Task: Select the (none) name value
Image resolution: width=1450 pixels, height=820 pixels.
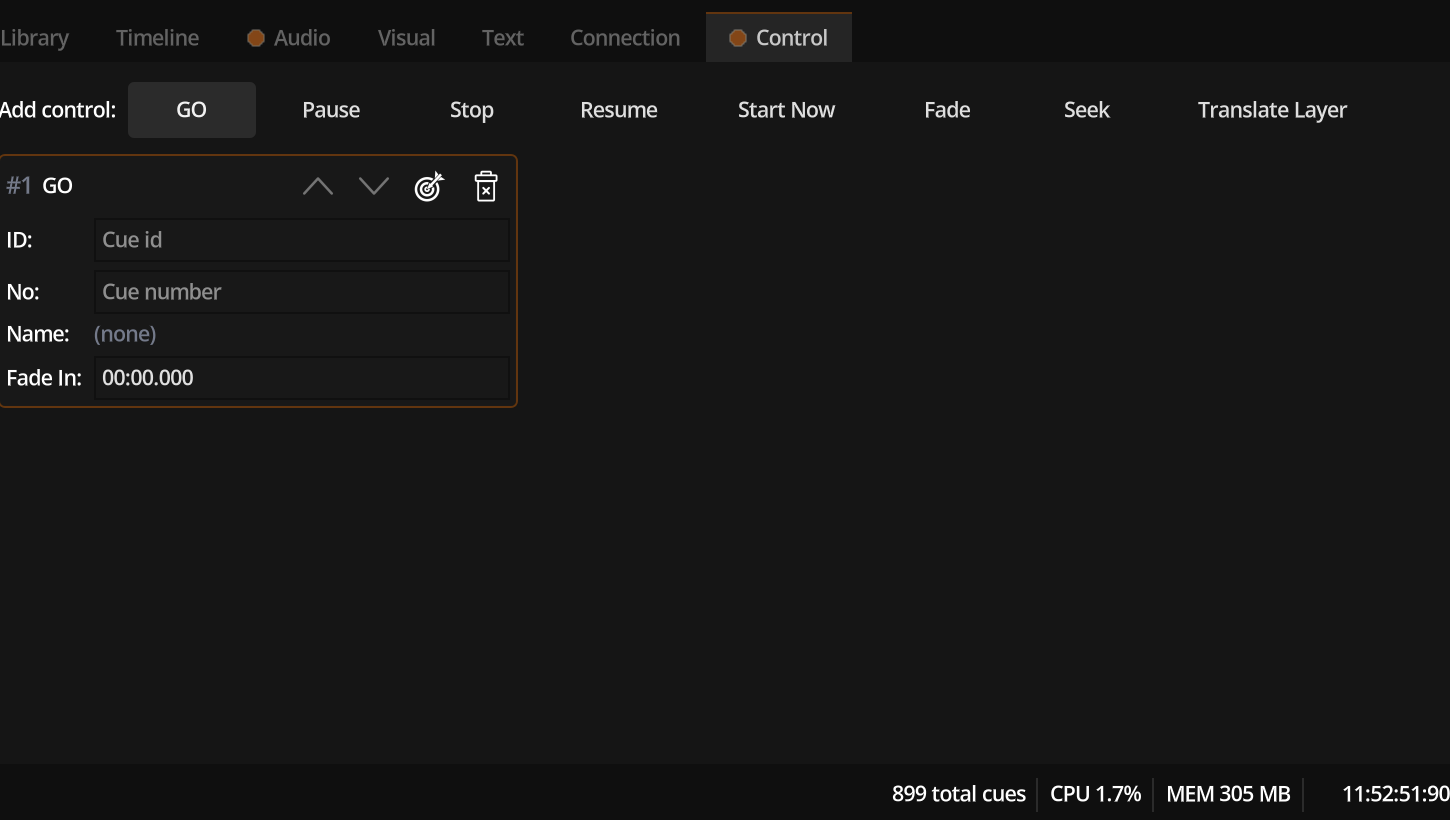Action: (125, 334)
